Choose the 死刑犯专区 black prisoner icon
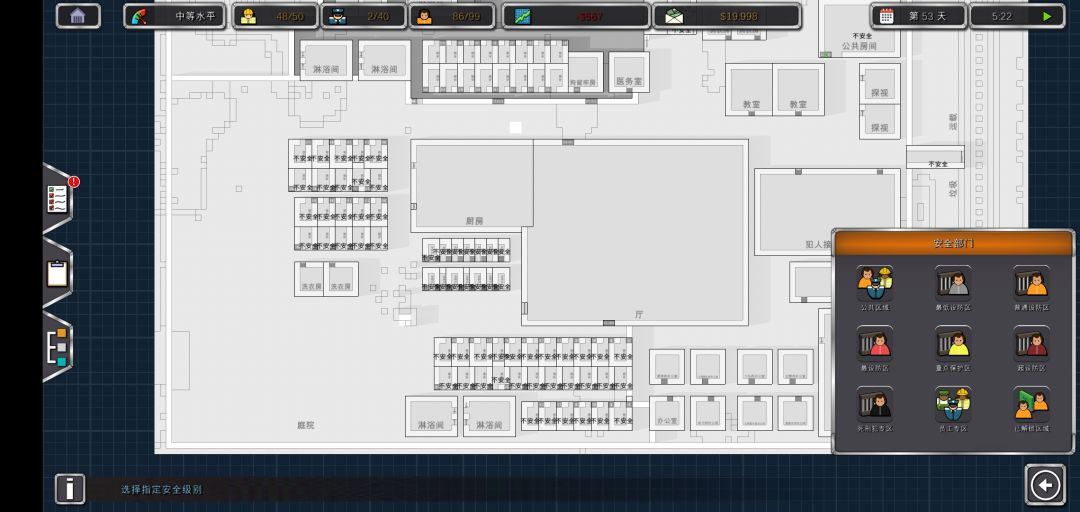This screenshot has width=1080, height=512. 875,404
